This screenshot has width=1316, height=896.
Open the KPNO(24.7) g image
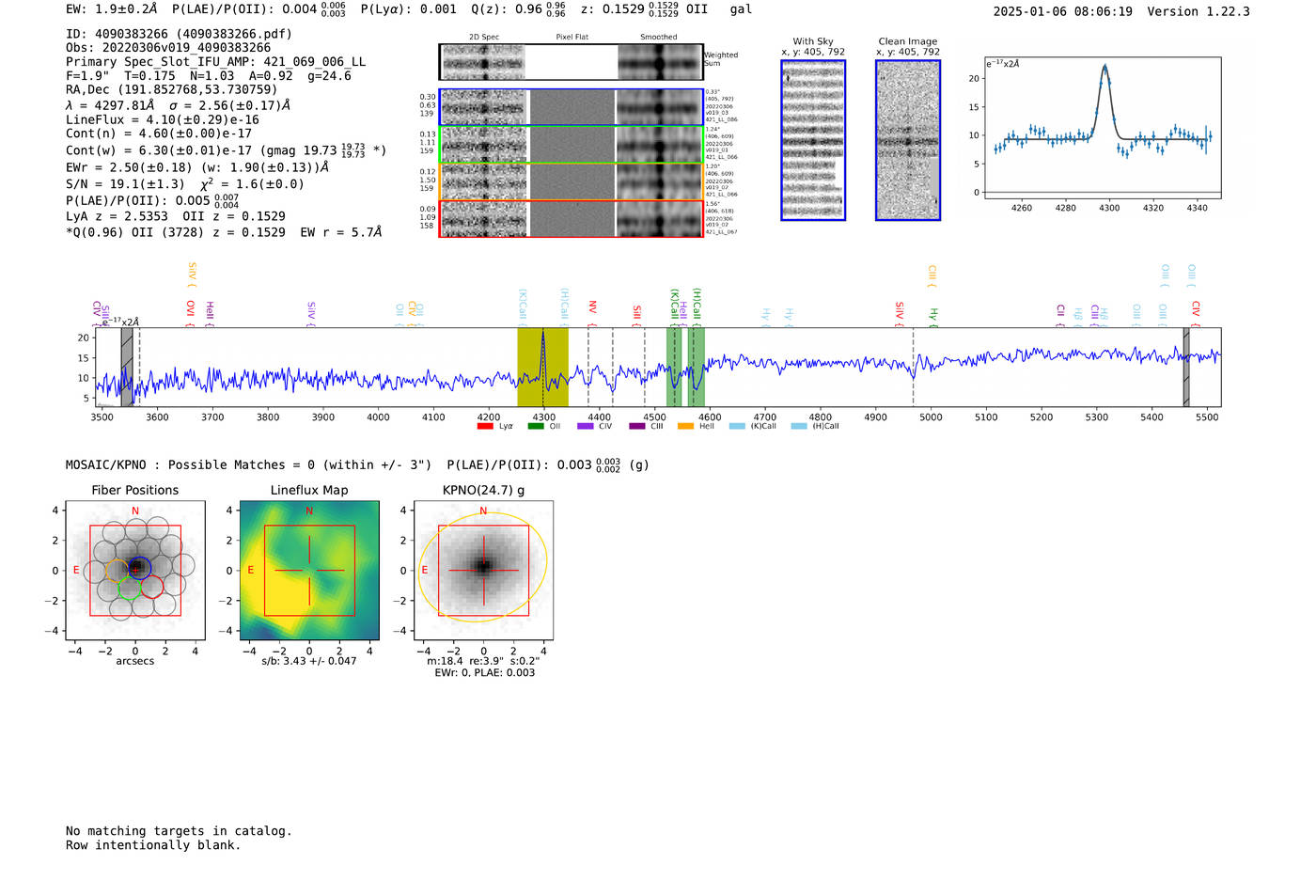(x=483, y=571)
